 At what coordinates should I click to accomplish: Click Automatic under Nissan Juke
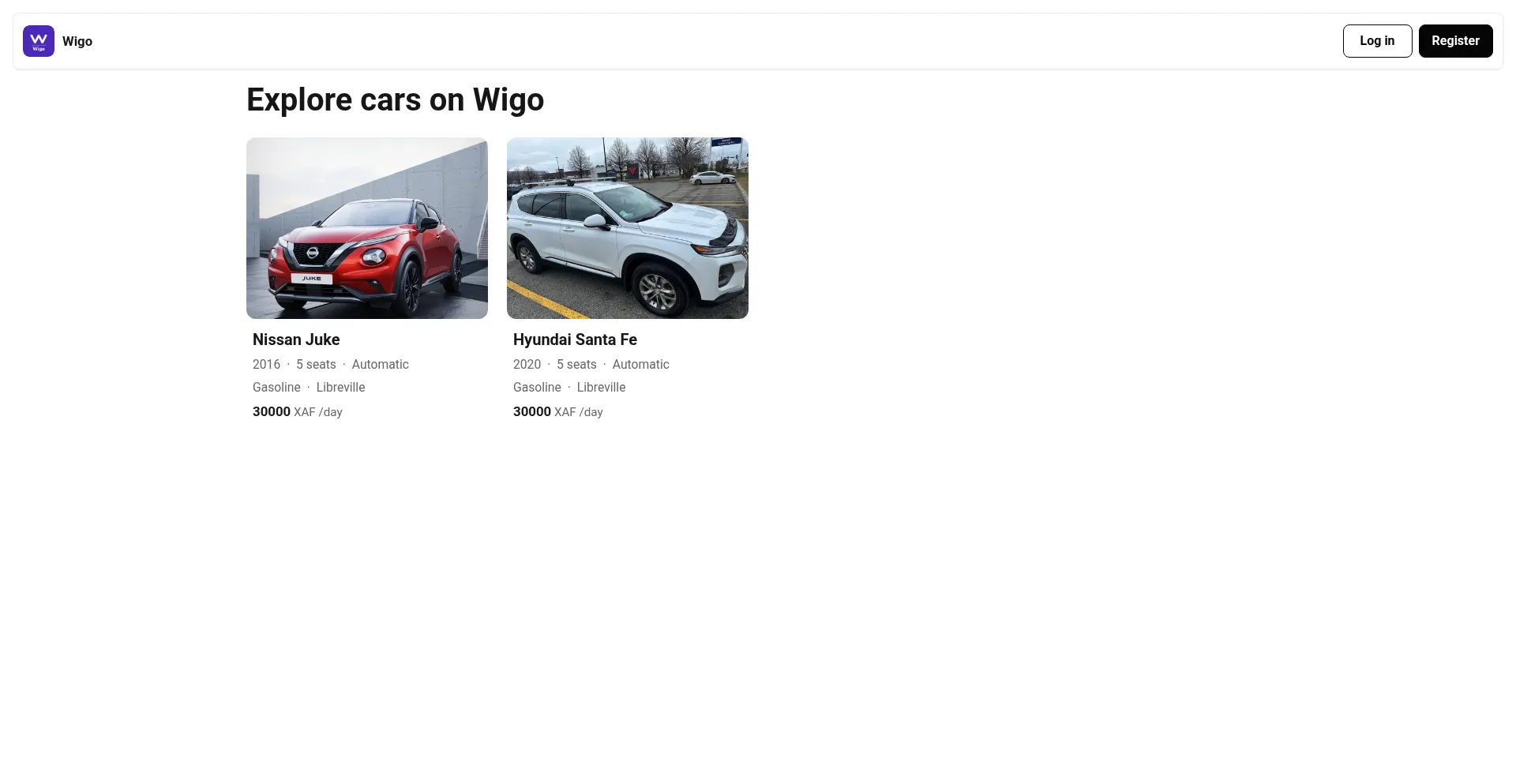point(381,364)
